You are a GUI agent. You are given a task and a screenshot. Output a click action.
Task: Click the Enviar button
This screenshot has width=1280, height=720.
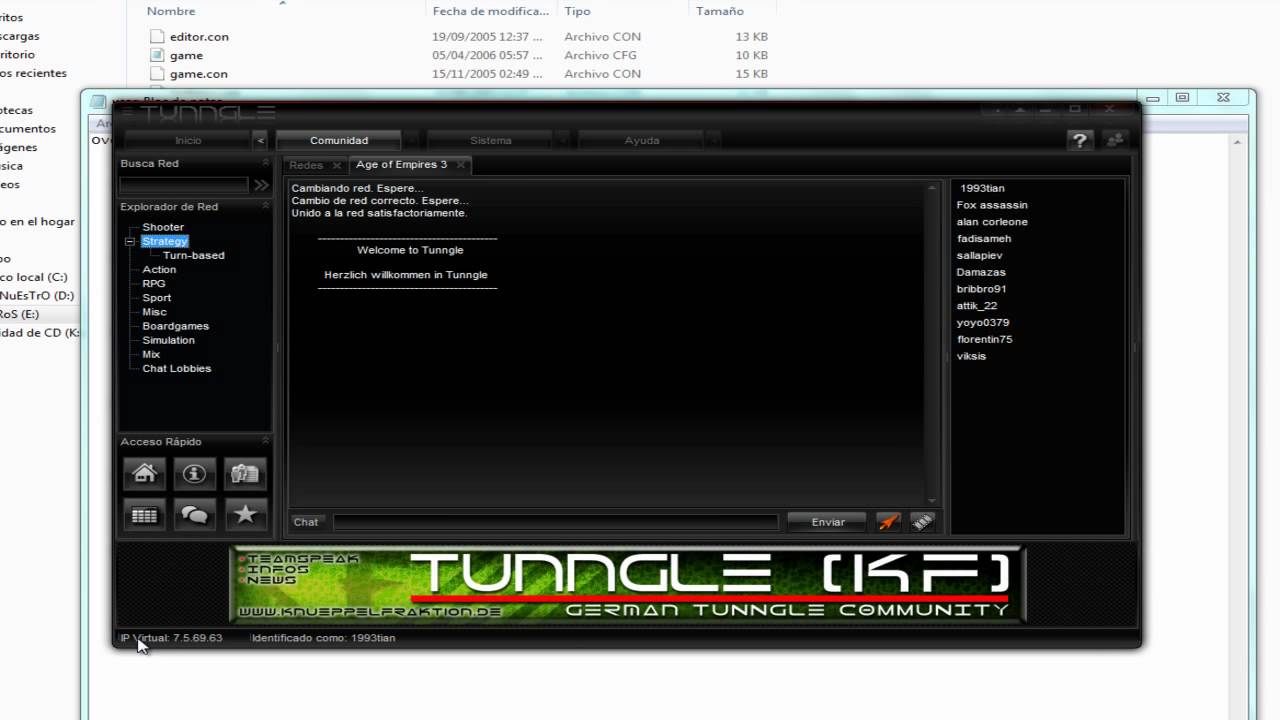(x=828, y=521)
